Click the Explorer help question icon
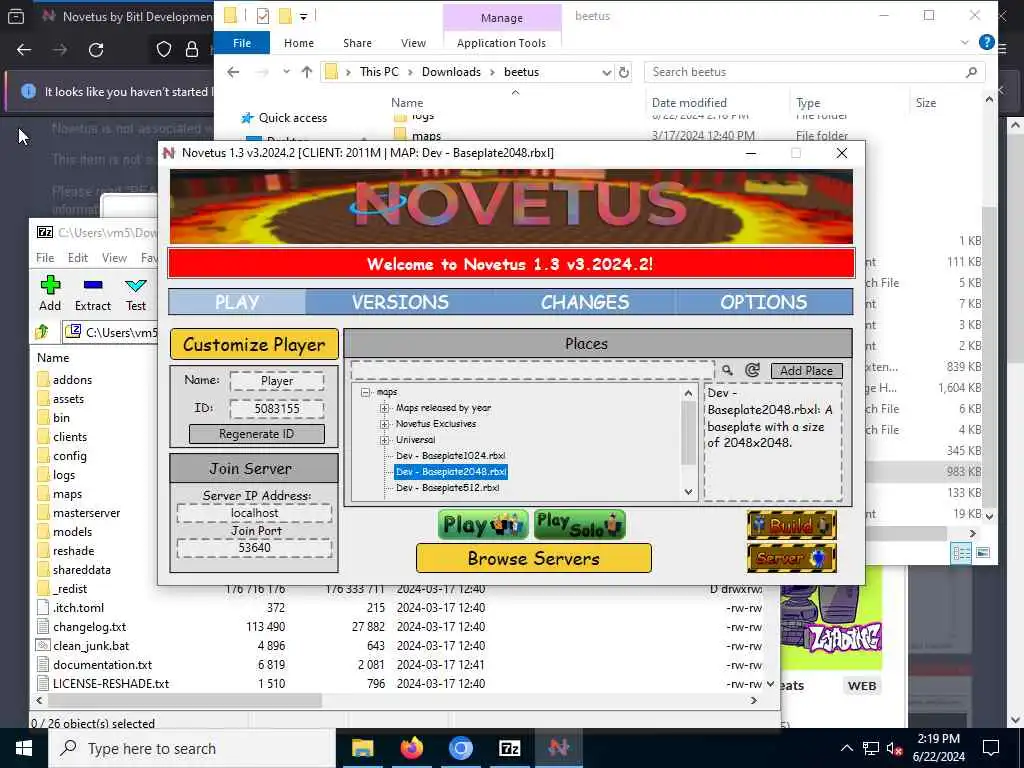 point(986,42)
